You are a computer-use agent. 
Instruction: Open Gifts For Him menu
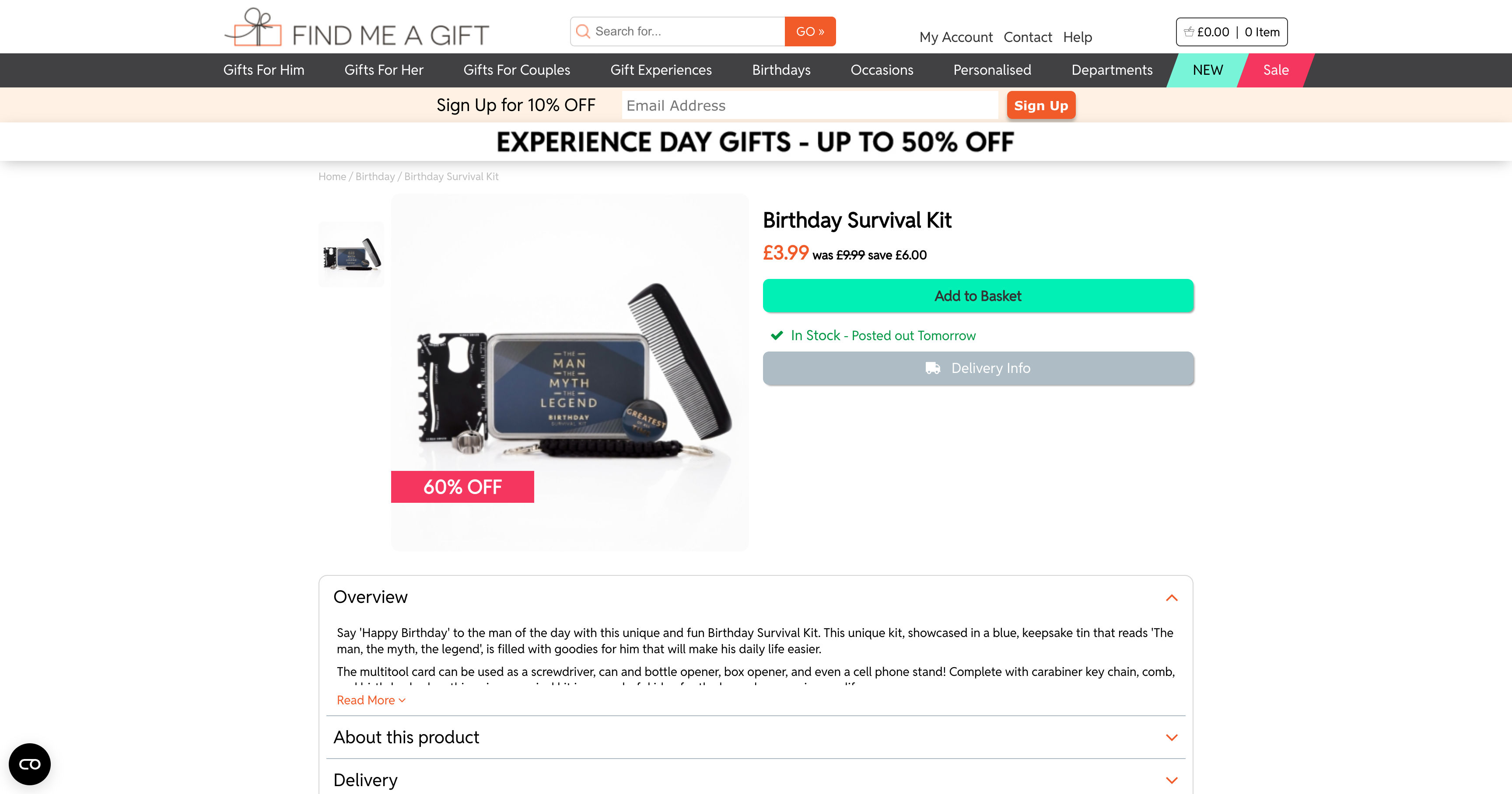(x=263, y=70)
